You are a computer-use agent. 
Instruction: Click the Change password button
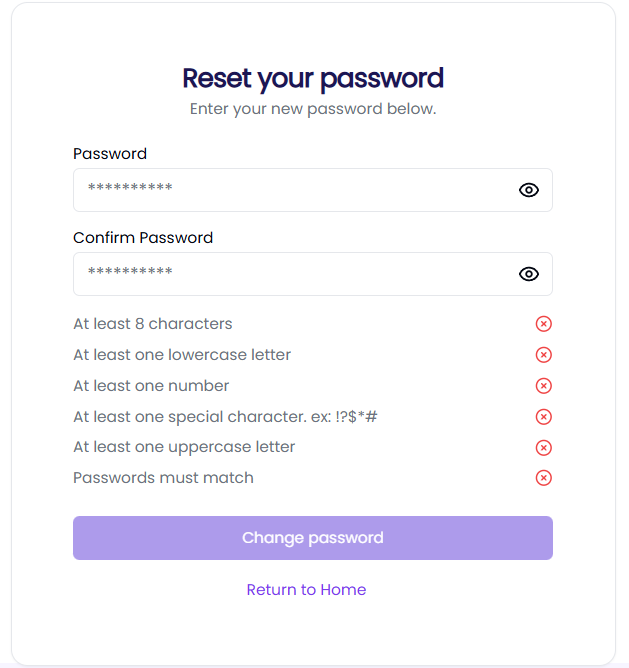(x=313, y=538)
